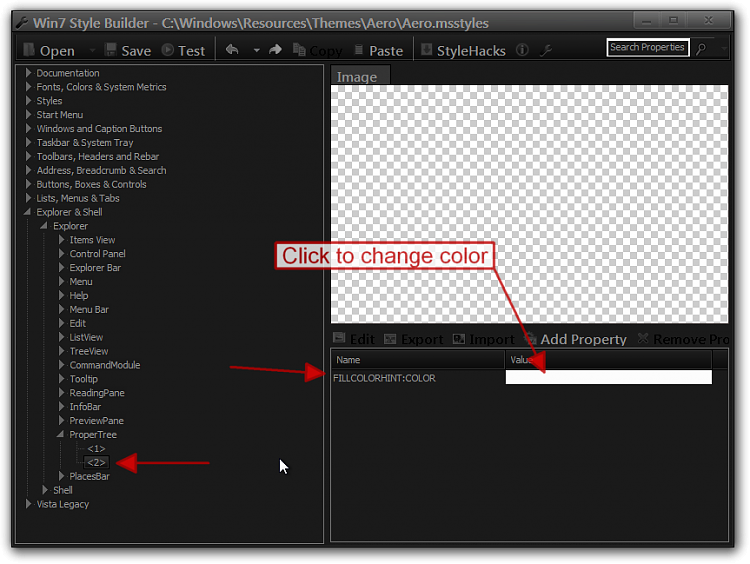Select Control Panel tree item

coord(98,254)
